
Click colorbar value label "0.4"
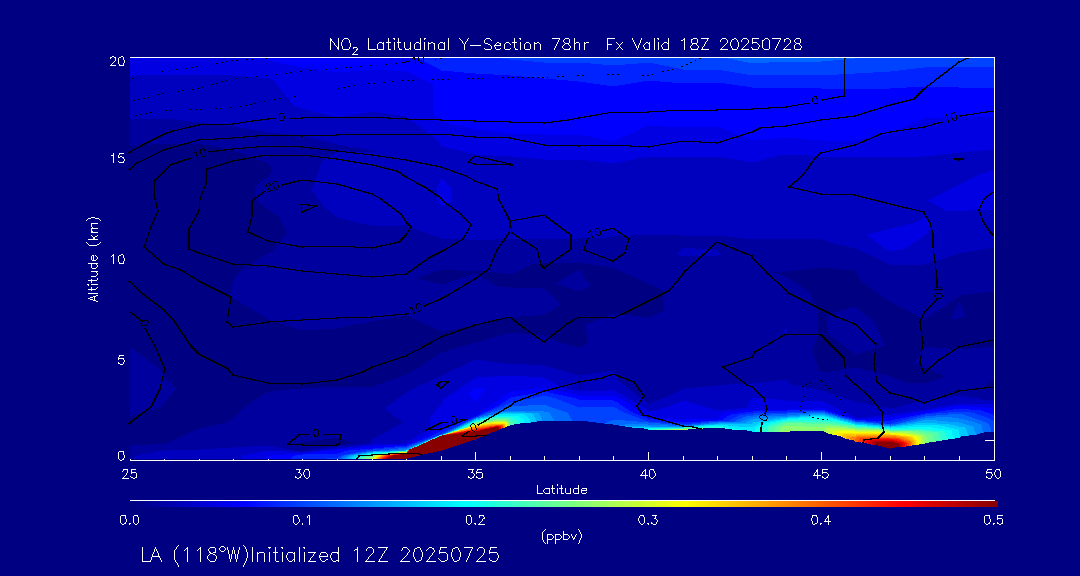[821, 521]
